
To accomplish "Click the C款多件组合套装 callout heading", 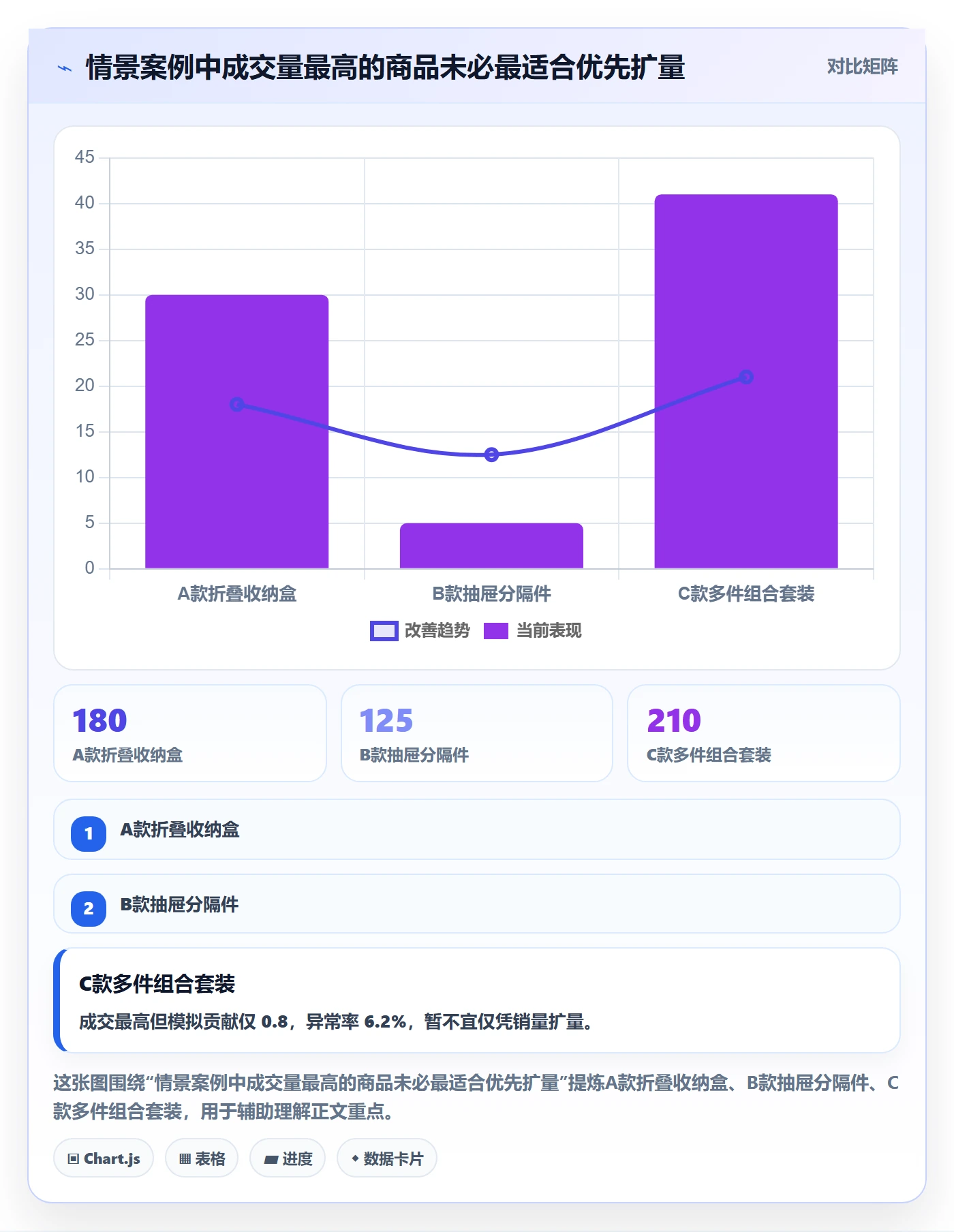I will tap(157, 983).
